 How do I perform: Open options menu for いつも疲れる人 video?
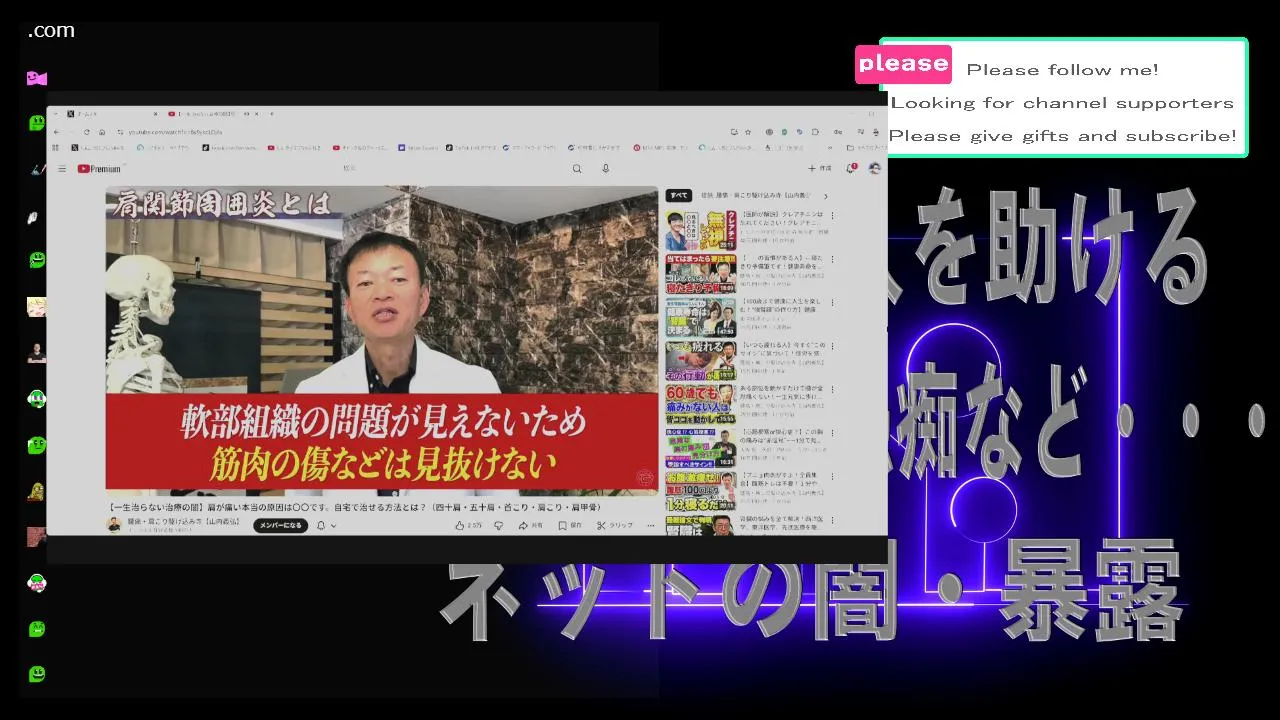tap(832, 346)
